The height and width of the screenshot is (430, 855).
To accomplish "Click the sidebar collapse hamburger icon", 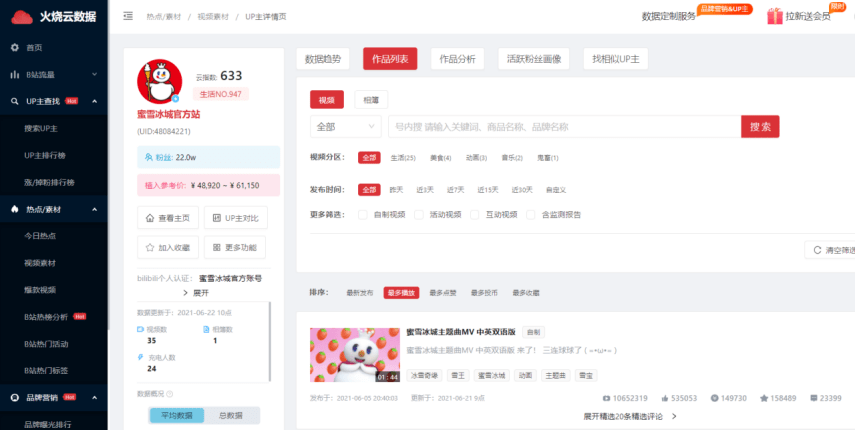I will click(127, 16).
